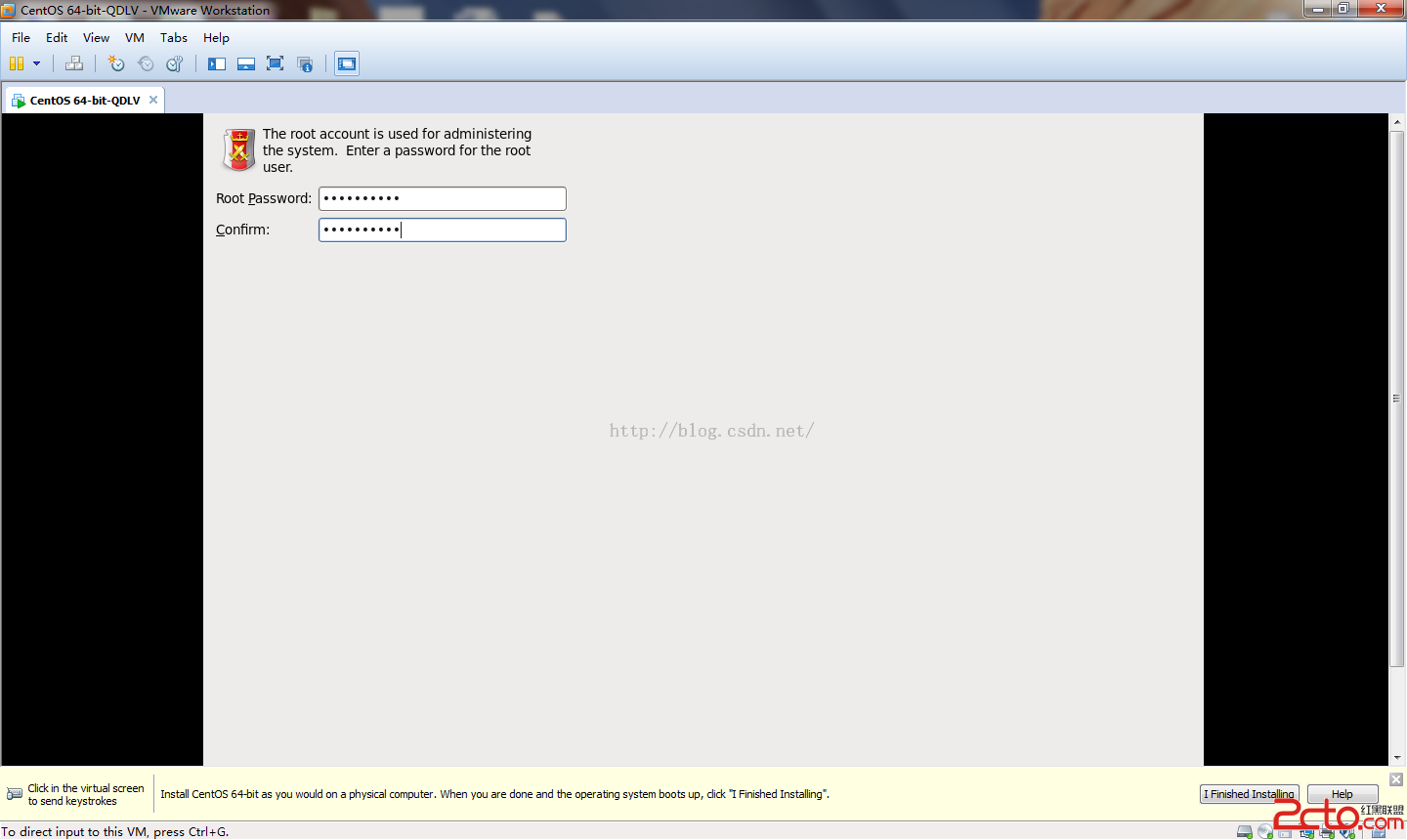Click the 'Install CentOS 64-bit as you would' message
The height and width of the screenshot is (840, 1407).
coord(494,794)
